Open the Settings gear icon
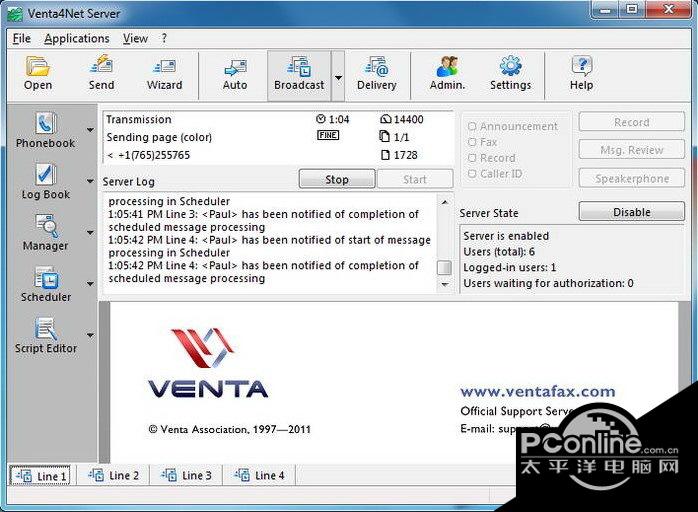Viewport: 698px width, 512px height. [511, 74]
